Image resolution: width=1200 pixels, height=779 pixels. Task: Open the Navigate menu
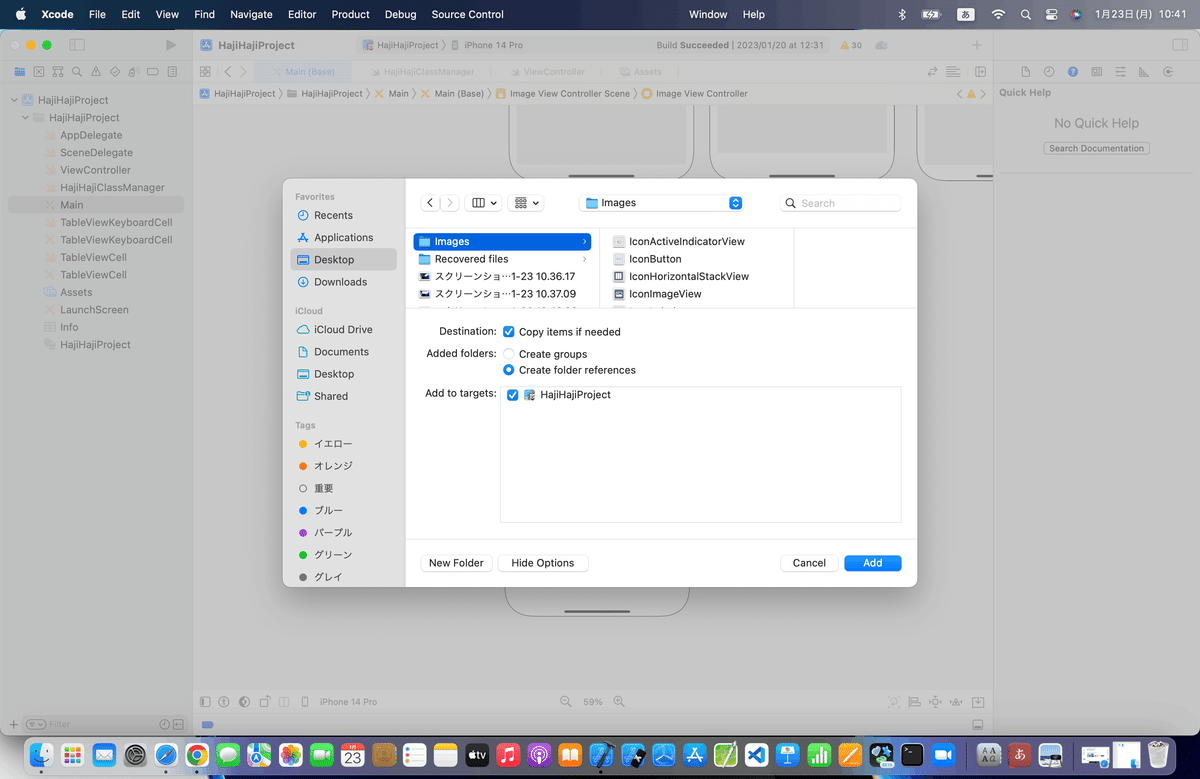[251, 14]
